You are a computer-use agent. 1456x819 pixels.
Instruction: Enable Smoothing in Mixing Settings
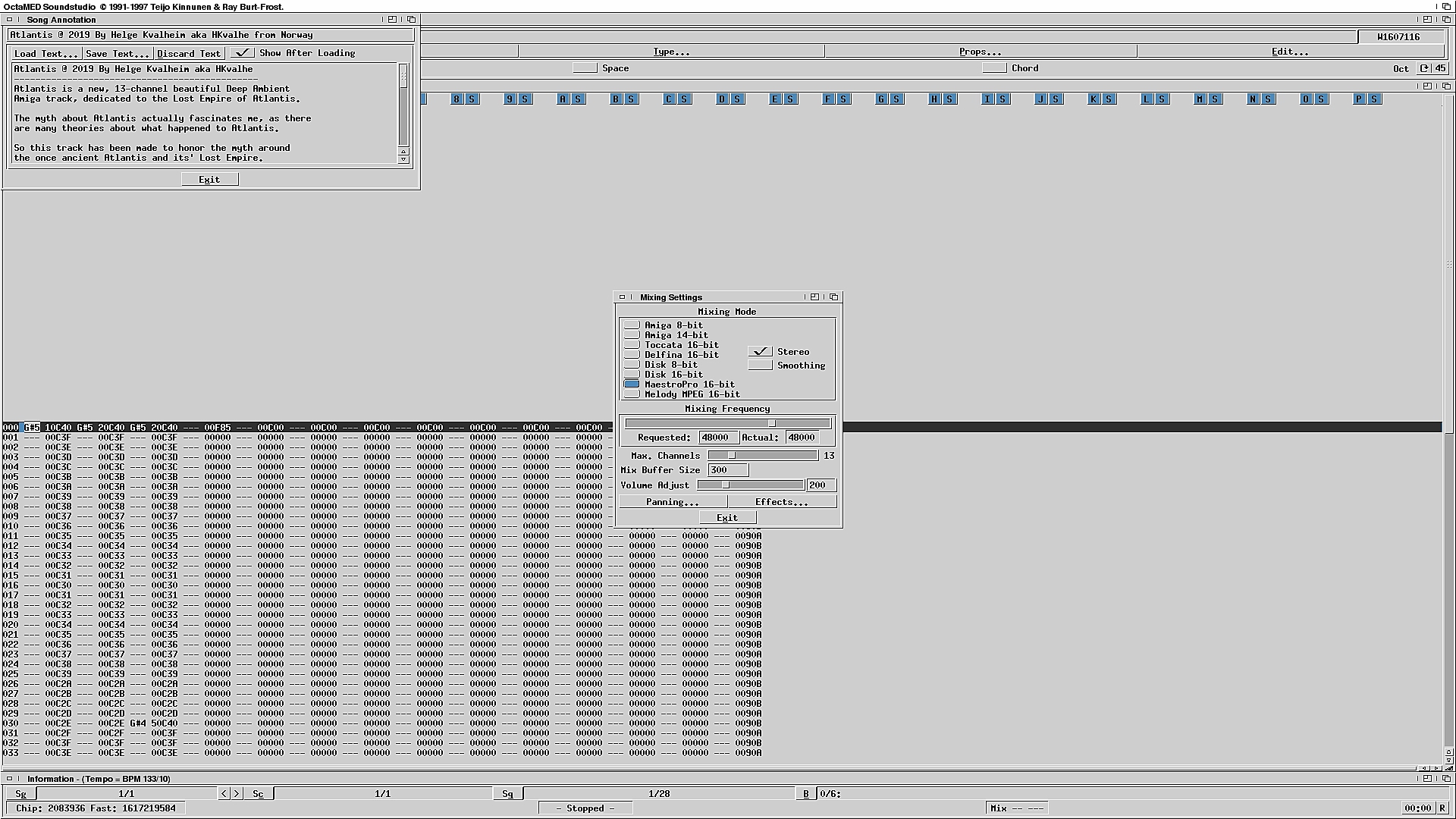tap(760, 366)
